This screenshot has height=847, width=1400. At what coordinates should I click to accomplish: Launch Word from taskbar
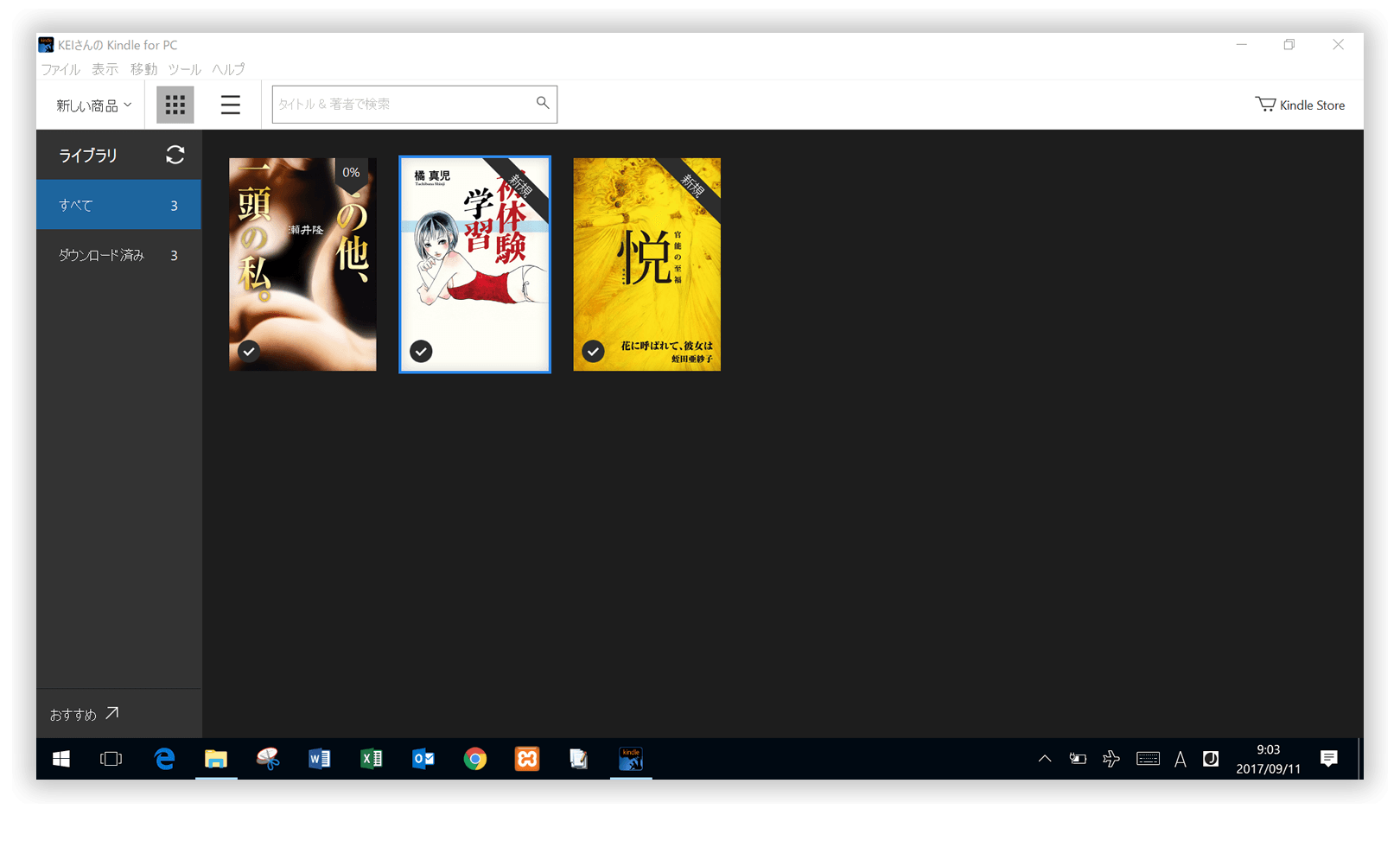pos(320,759)
